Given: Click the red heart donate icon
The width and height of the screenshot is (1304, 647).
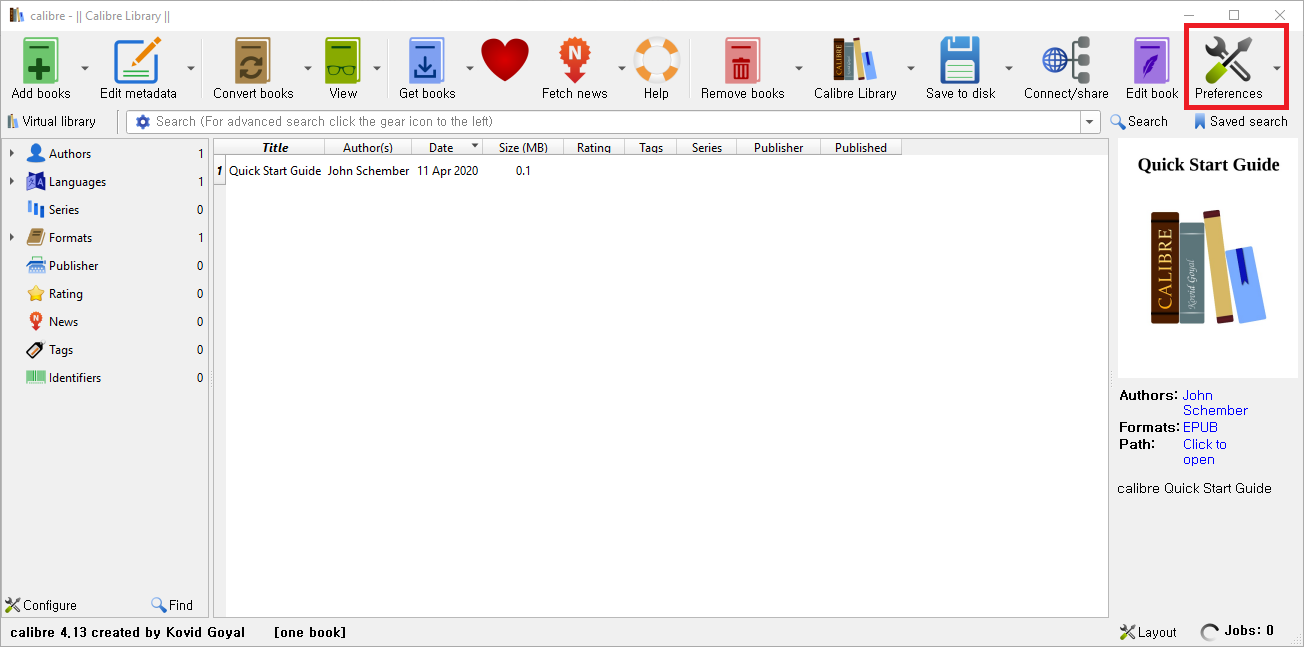Looking at the screenshot, I should (505, 61).
